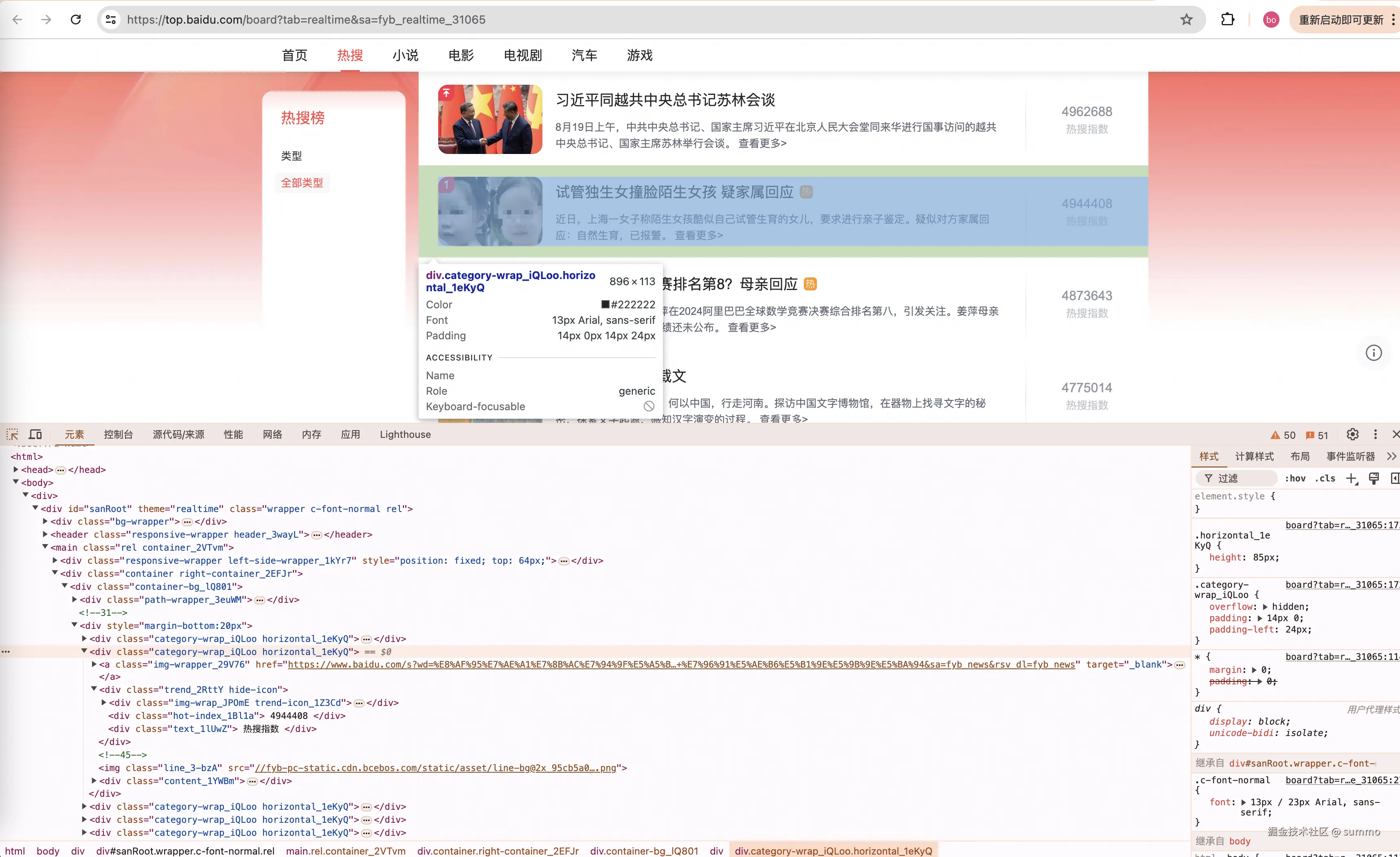Image resolution: width=1400 pixels, height=857 pixels.
Task: Toggle the :hov element state panel
Action: point(1295,479)
